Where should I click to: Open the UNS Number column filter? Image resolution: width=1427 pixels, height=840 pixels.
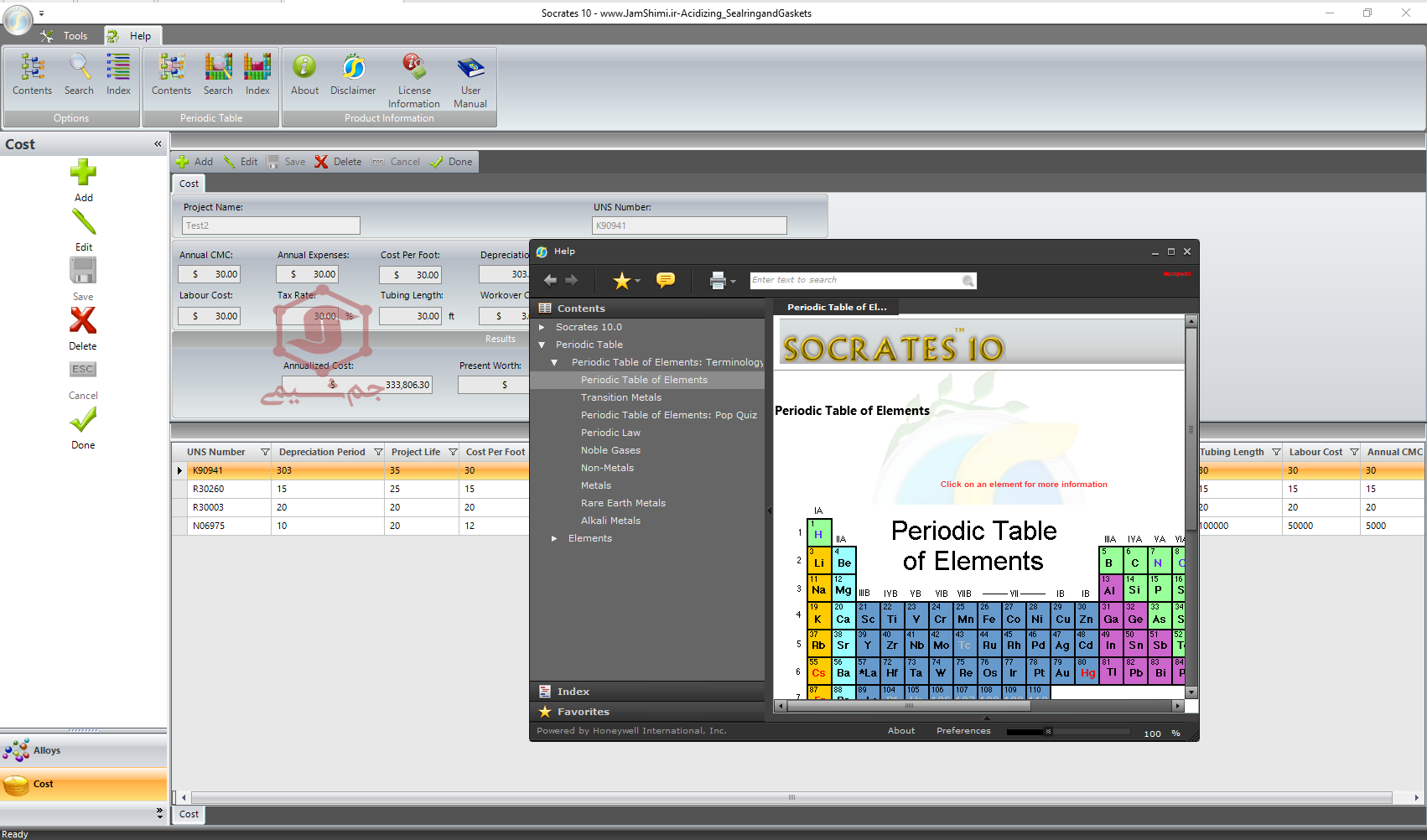click(x=265, y=452)
